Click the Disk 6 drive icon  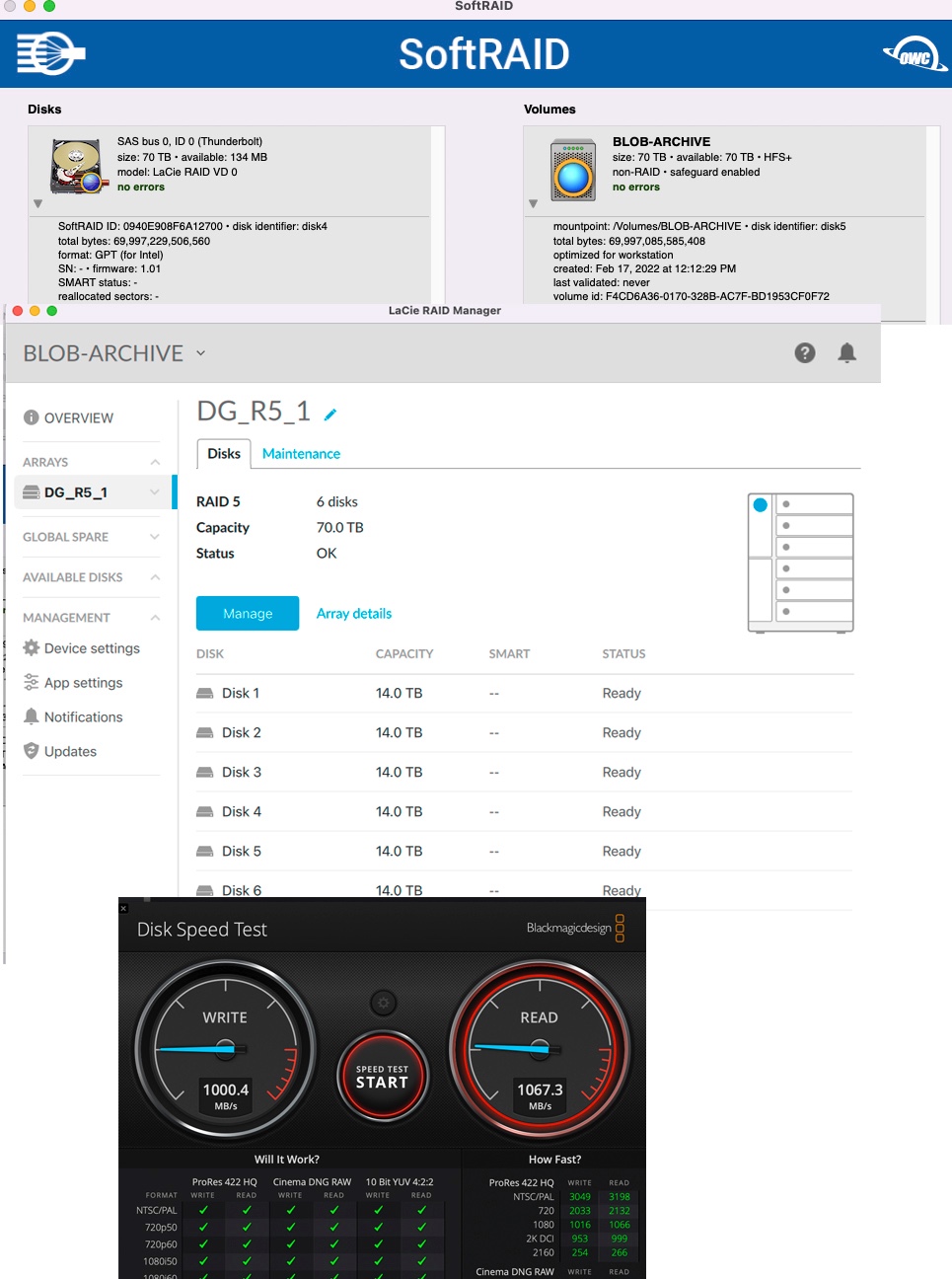(x=205, y=890)
